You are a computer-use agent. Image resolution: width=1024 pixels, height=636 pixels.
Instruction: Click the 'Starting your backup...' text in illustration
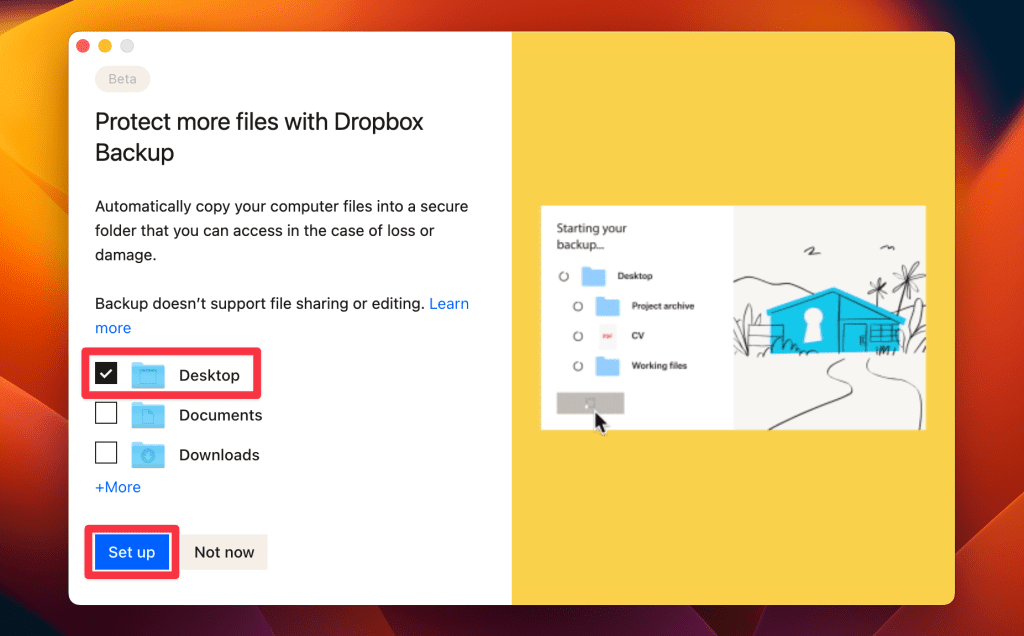591,236
